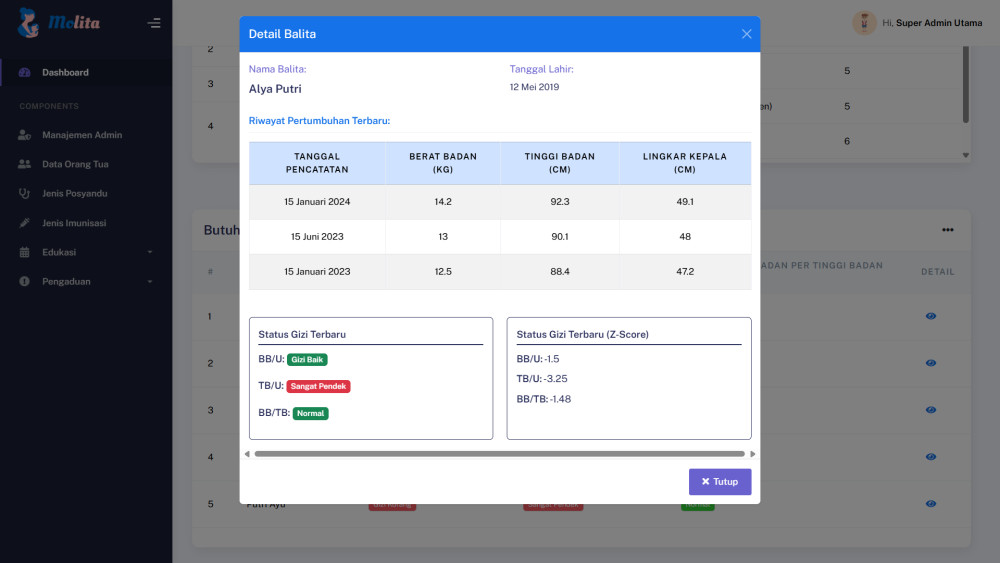Click the modal scrollbar left arrow
Image resolution: width=1000 pixels, height=563 pixels.
coord(247,454)
